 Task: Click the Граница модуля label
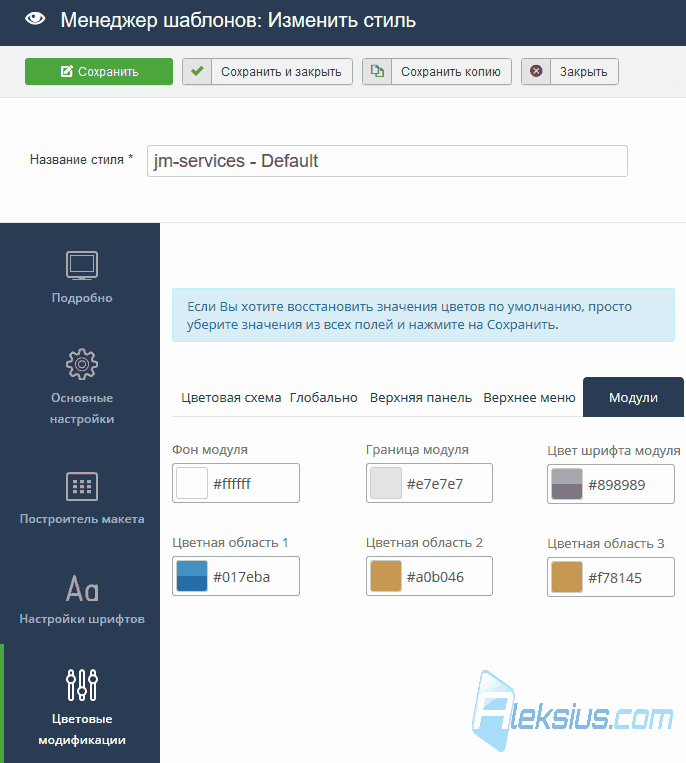click(x=417, y=450)
